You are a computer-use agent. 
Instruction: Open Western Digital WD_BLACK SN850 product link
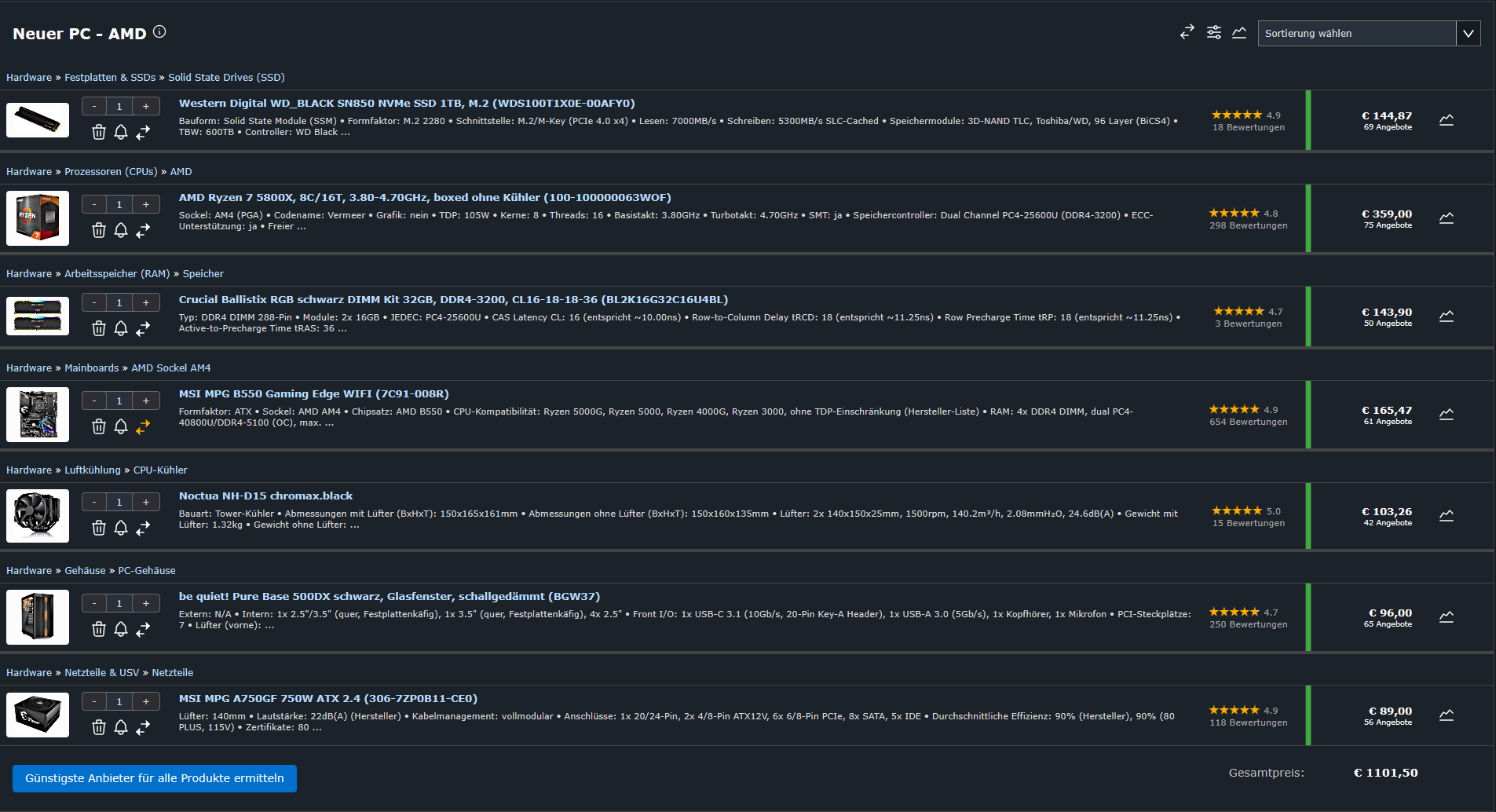point(407,103)
